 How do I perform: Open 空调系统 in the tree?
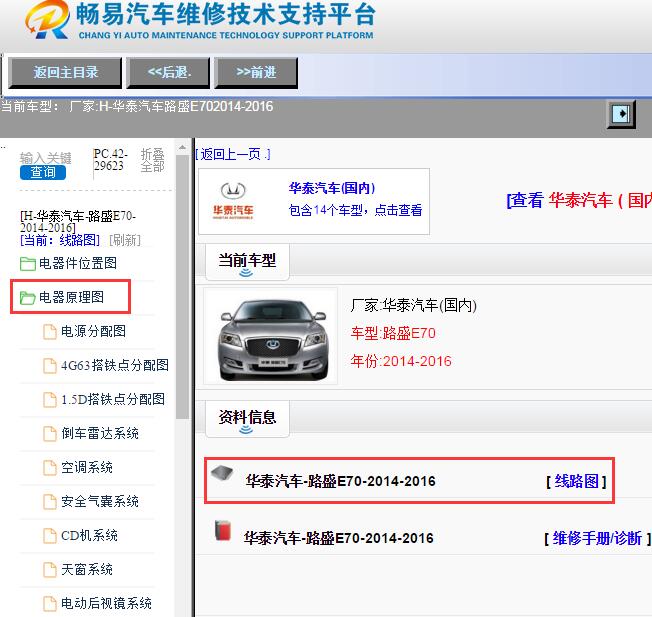click(87, 468)
